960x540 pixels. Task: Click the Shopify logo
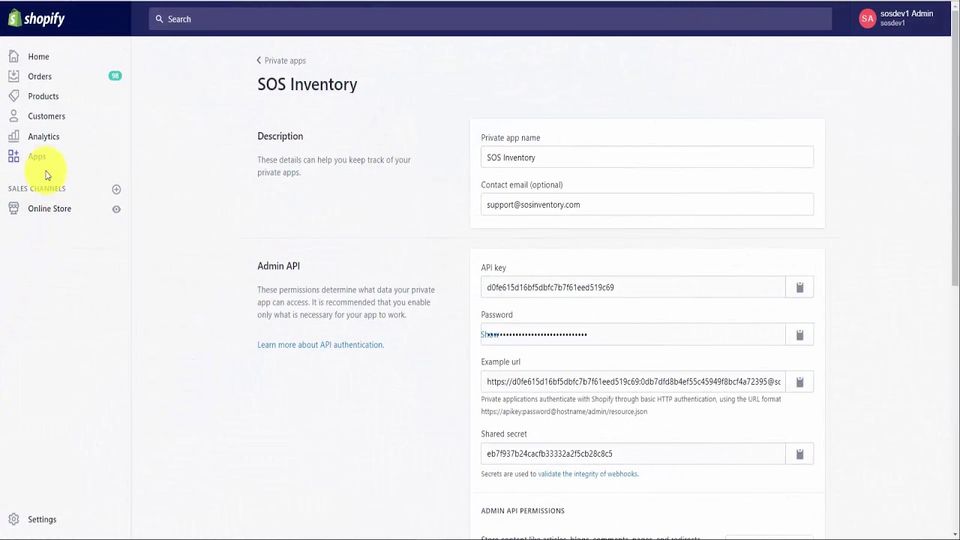[36, 18]
